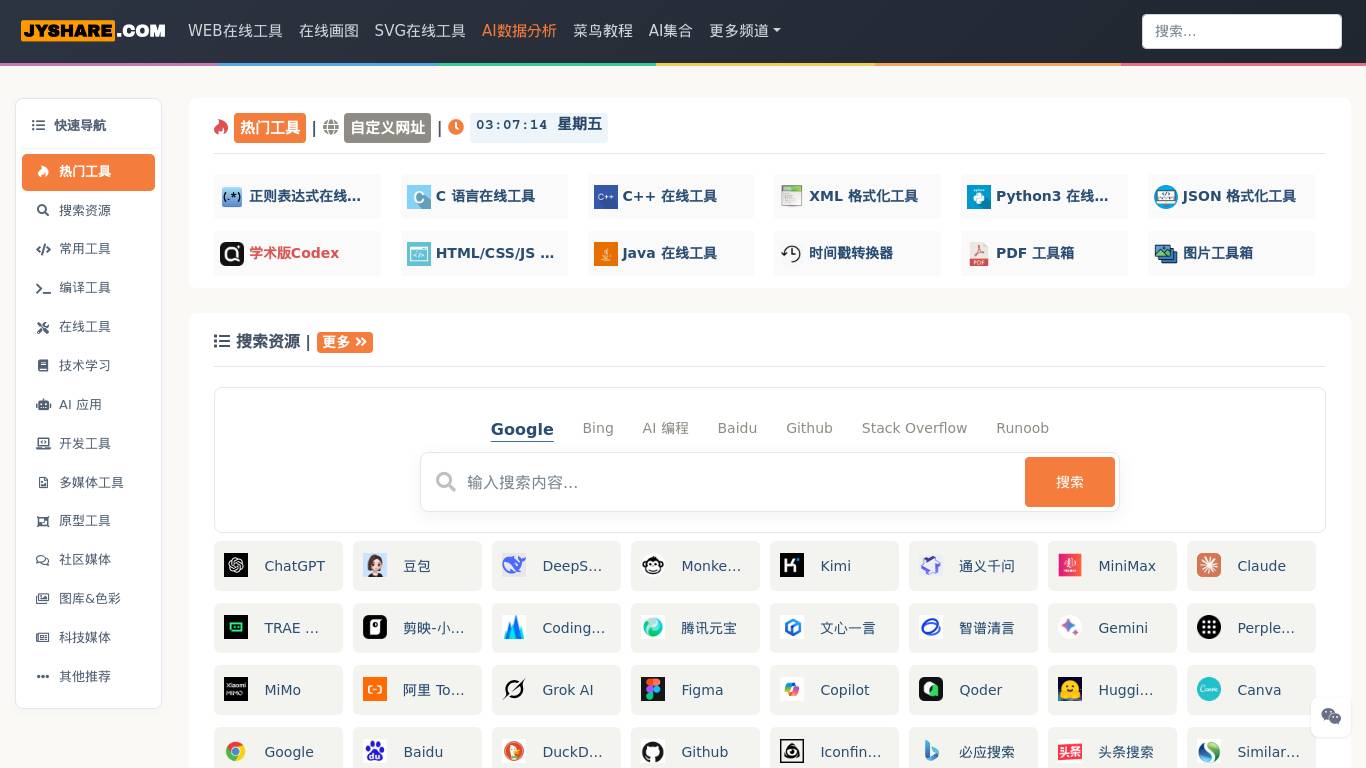Select the AI 编程 search tab
1366x768 pixels.
tap(666, 428)
